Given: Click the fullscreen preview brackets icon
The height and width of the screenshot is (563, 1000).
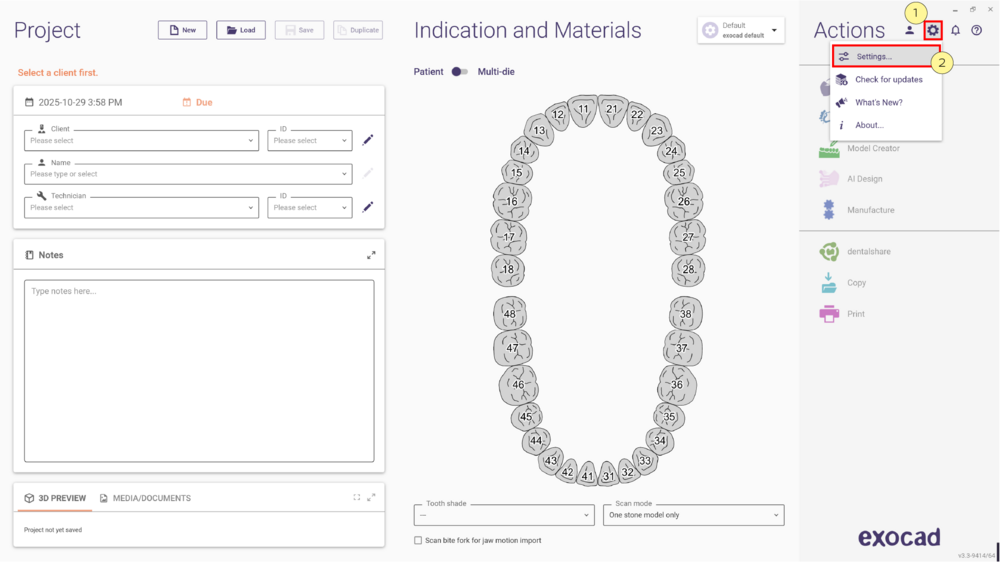Looking at the screenshot, I should click(357, 497).
